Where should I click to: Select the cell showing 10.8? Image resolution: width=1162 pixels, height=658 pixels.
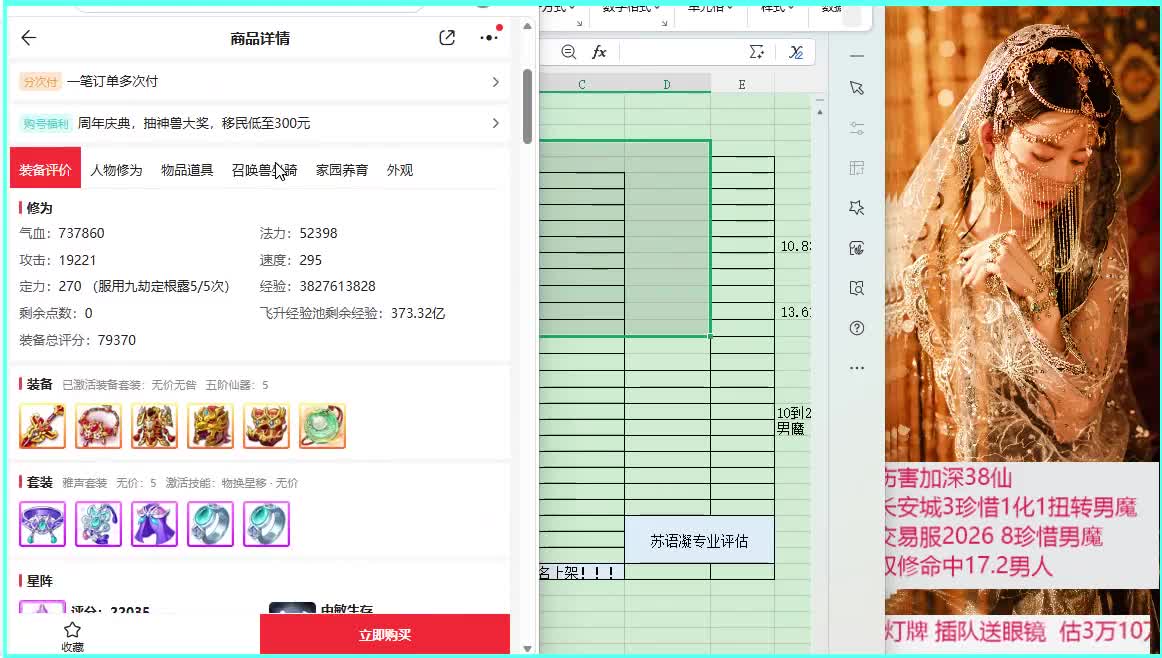(x=794, y=246)
